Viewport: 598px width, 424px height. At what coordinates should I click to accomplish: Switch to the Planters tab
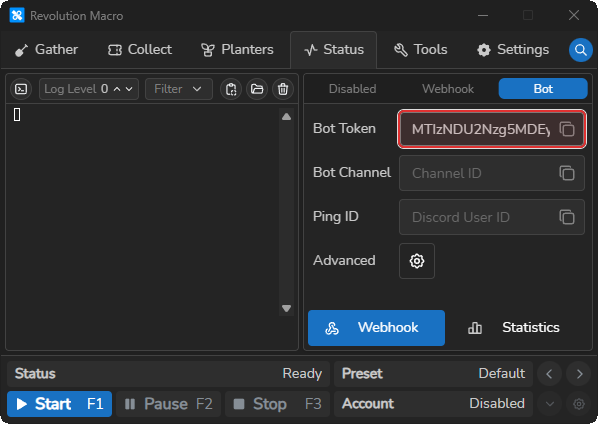click(x=237, y=50)
